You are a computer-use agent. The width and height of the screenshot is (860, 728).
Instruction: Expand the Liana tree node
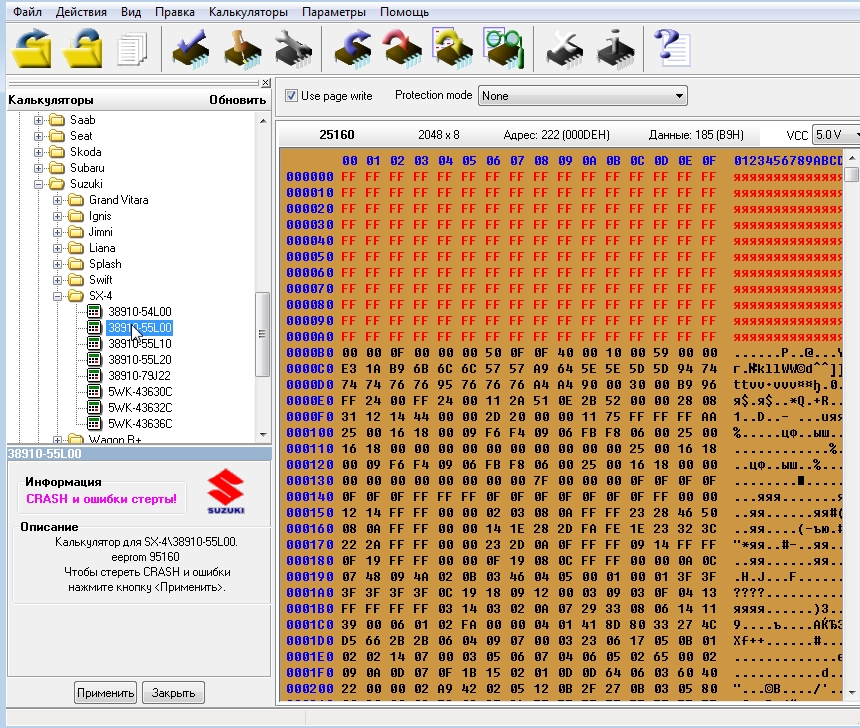pos(57,248)
